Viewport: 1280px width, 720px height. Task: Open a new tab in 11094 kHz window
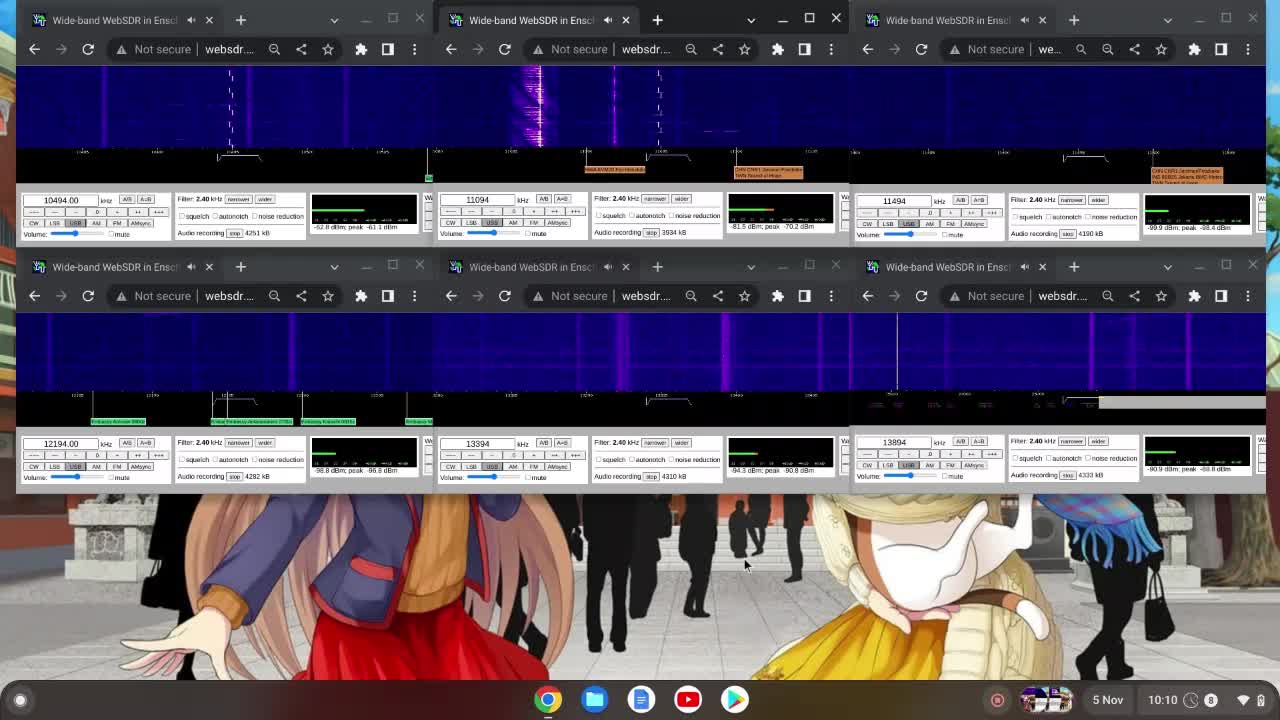(x=657, y=20)
